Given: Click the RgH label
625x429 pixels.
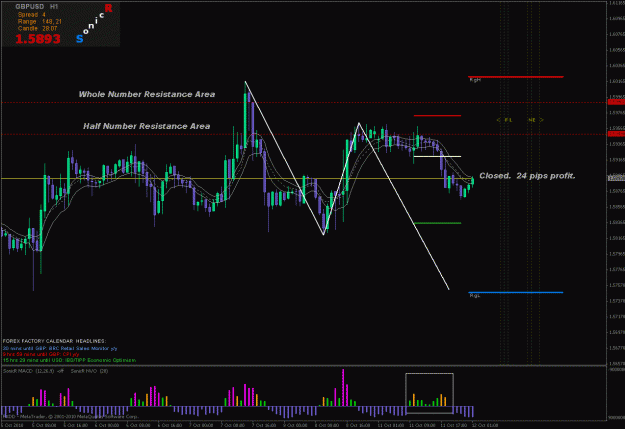Looking at the screenshot, I should point(475,80).
